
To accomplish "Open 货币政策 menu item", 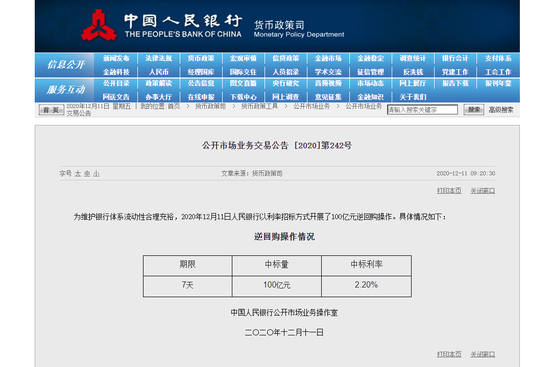I will [x=201, y=58].
